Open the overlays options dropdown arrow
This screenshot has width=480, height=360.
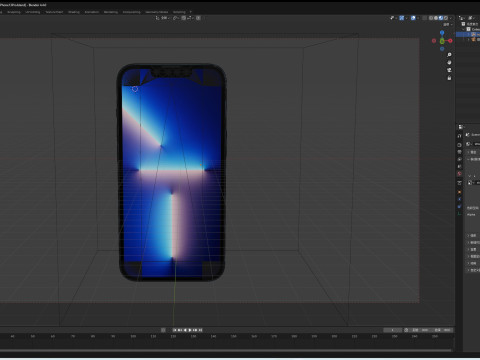[418, 18]
